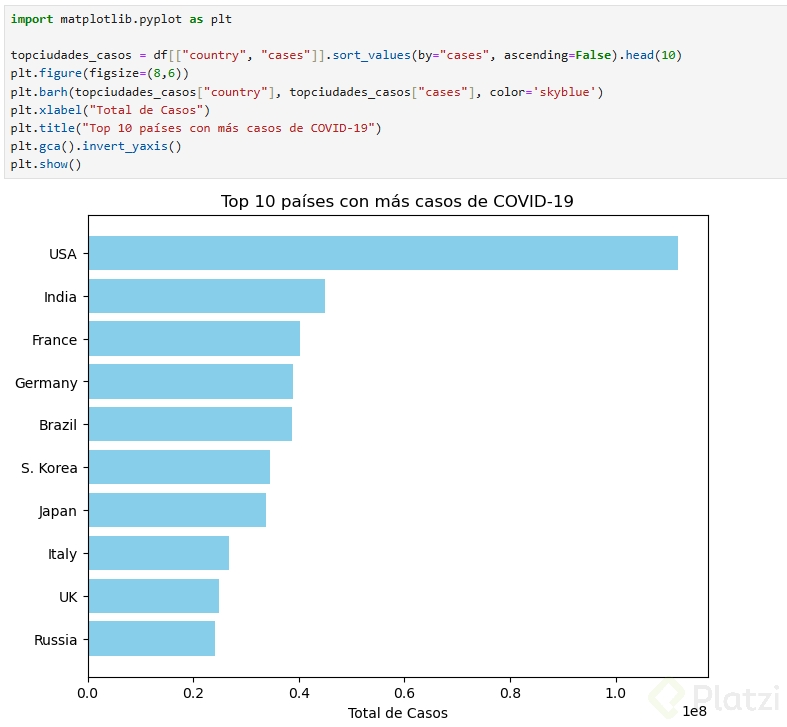Select the Germany bar in the chart

(190, 382)
